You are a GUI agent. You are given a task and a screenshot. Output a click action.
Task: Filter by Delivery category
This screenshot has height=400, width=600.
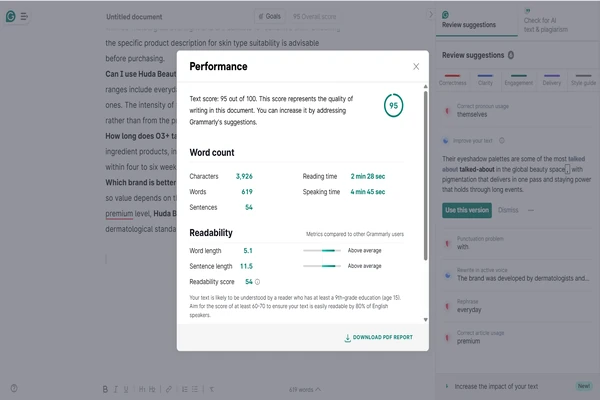[551, 80]
